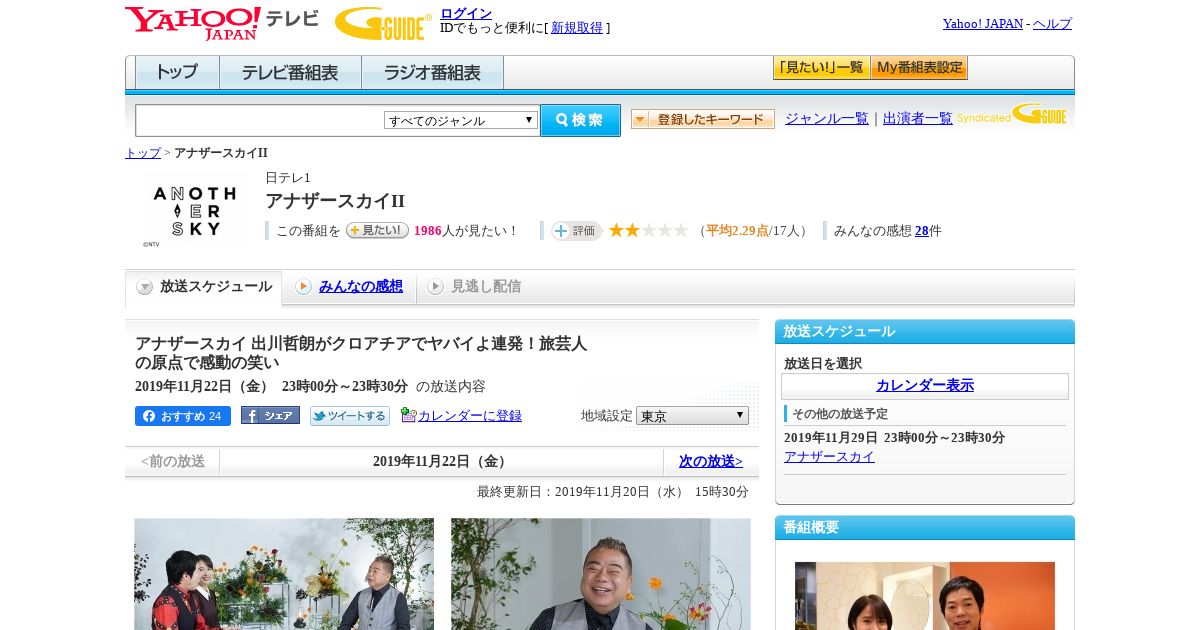Click the left program photo of studio guests
The image size is (1200, 630).
coord(284,574)
